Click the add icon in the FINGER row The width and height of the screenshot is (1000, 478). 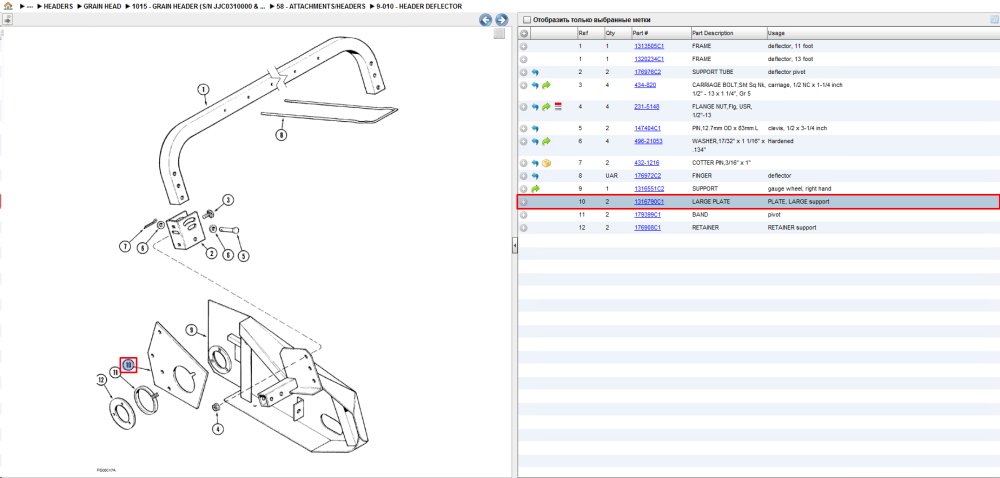(524, 176)
